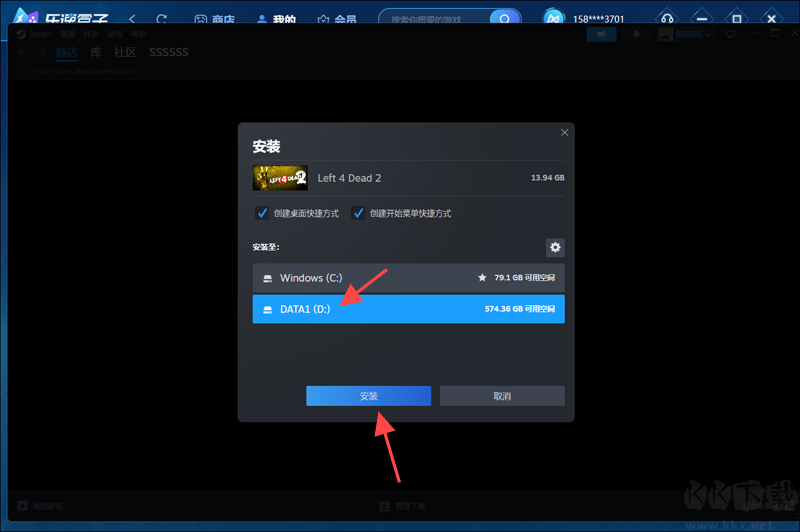Open install location settings gear
800x532 pixels.
tap(555, 247)
